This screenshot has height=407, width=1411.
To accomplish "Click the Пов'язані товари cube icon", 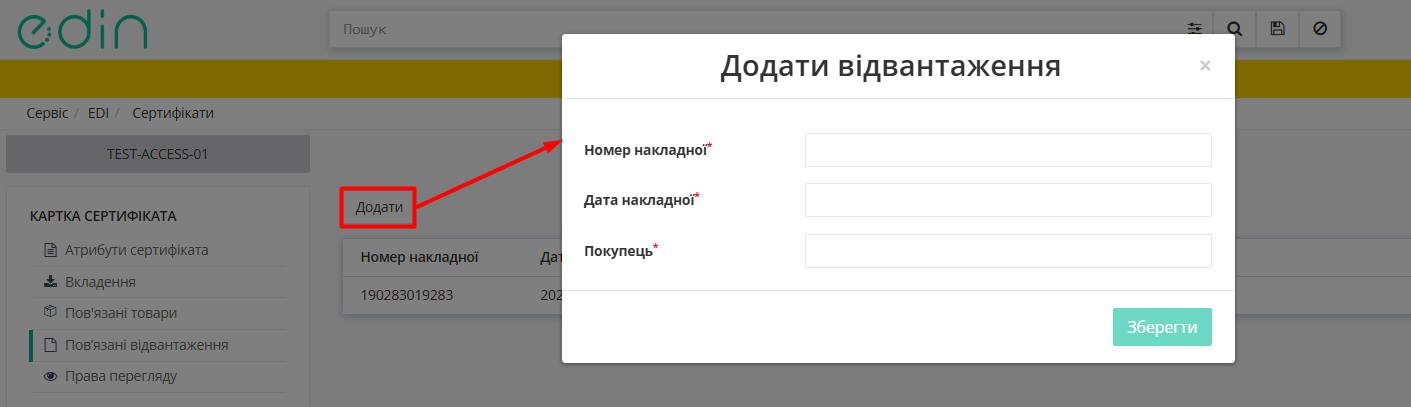I will (x=51, y=313).
